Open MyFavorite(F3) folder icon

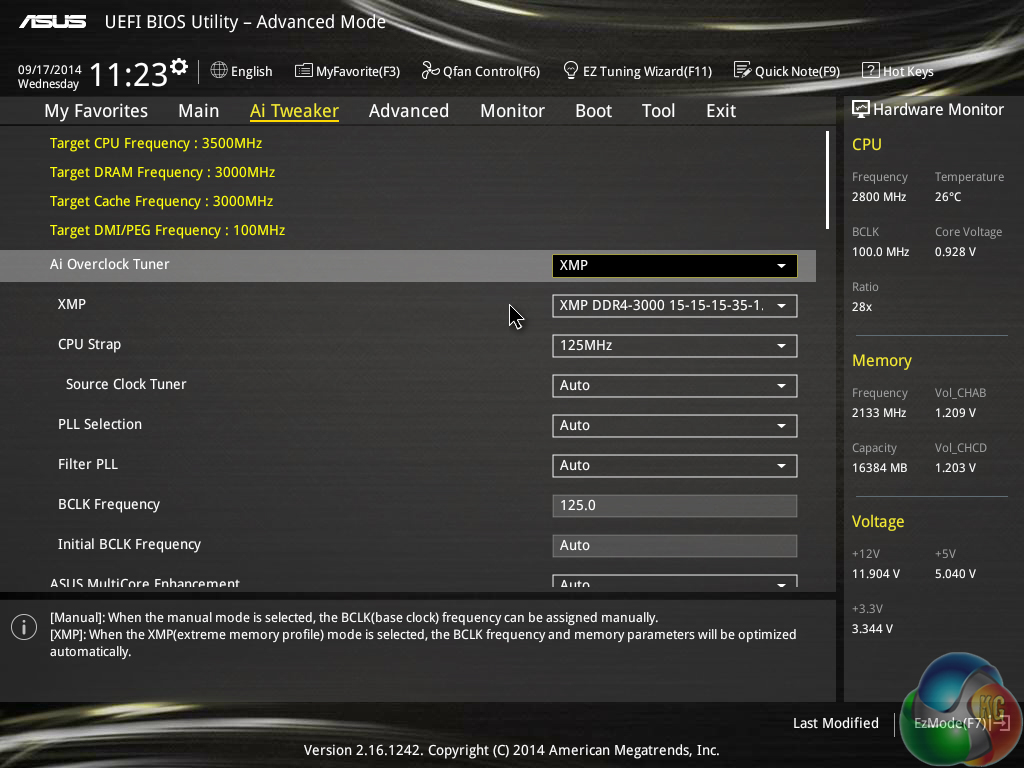click(x=303, y=71)
